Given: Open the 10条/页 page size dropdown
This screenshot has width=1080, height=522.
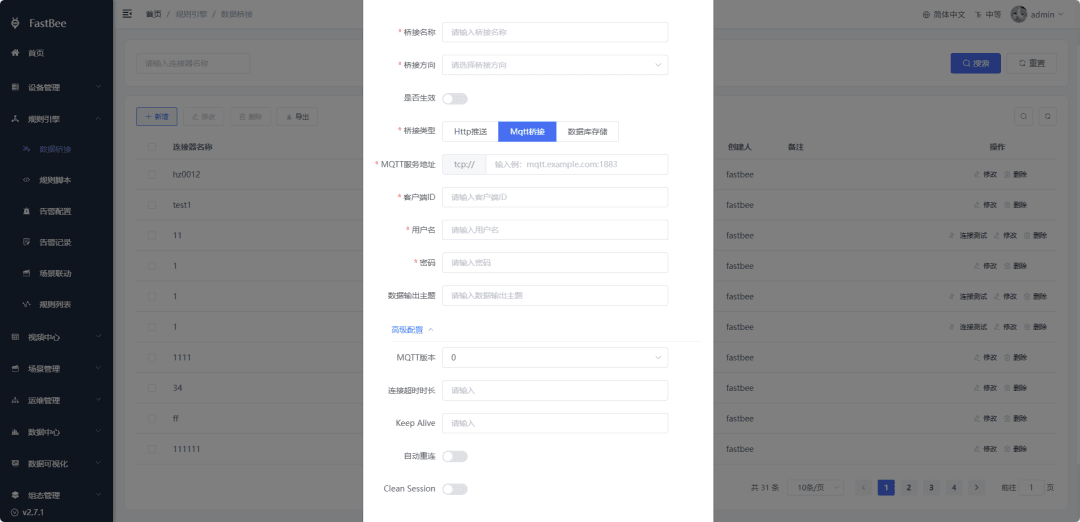Looking at the screenshot, I should click(x=816, y=488).
